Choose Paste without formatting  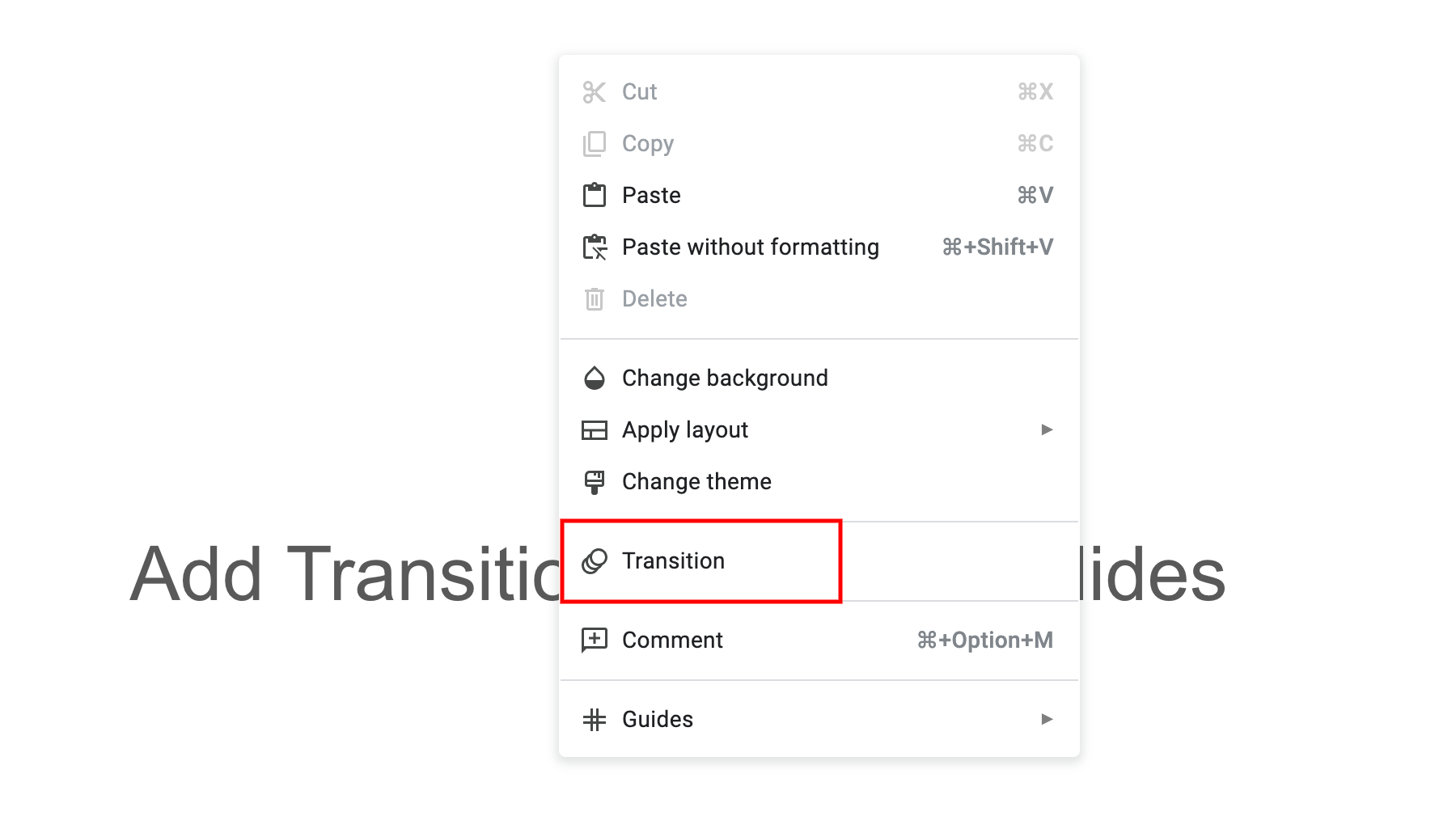click(x=750, y=247)
